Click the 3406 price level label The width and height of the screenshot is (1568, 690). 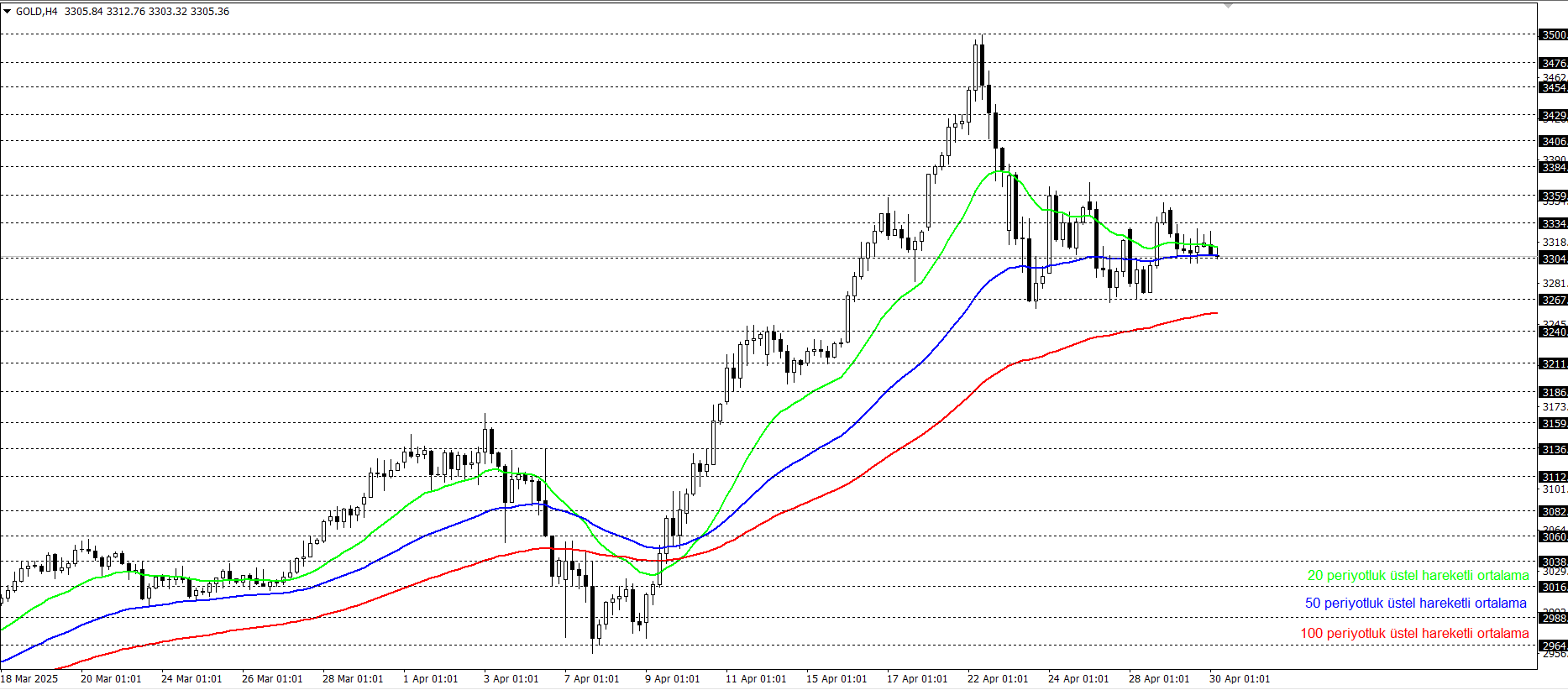point(1553,142)
